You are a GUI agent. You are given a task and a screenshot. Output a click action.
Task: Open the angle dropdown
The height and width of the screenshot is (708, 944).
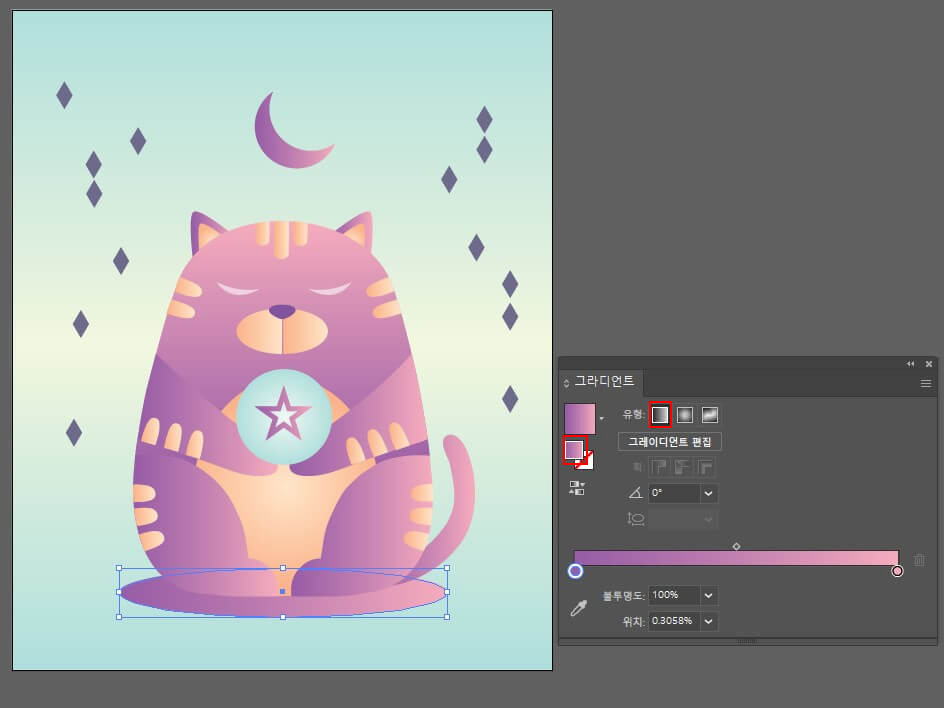[x=709, y=493]
